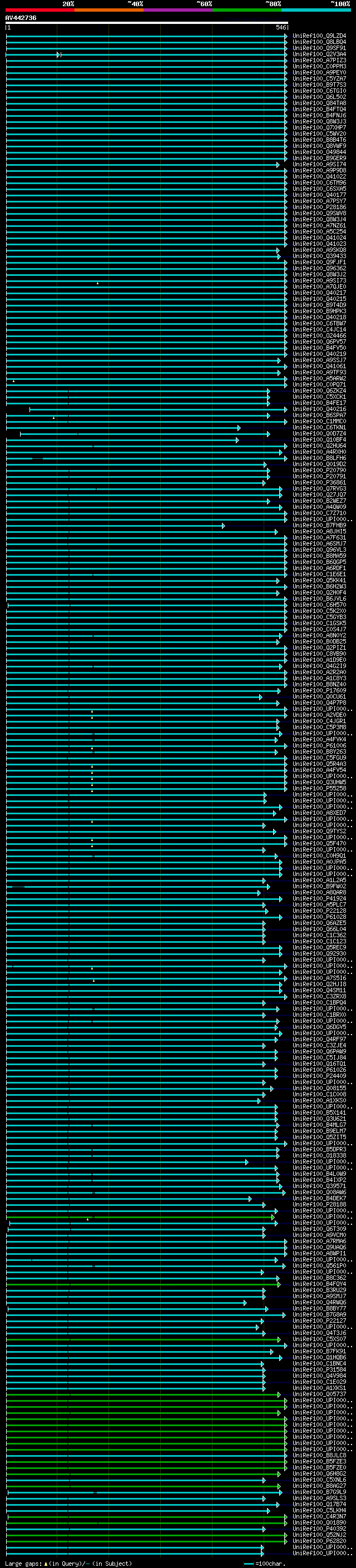Open hit UniRef100_Q41023
Viewport: 356px width, 1568px height.
pyautogui.click(x=319, y=244)
